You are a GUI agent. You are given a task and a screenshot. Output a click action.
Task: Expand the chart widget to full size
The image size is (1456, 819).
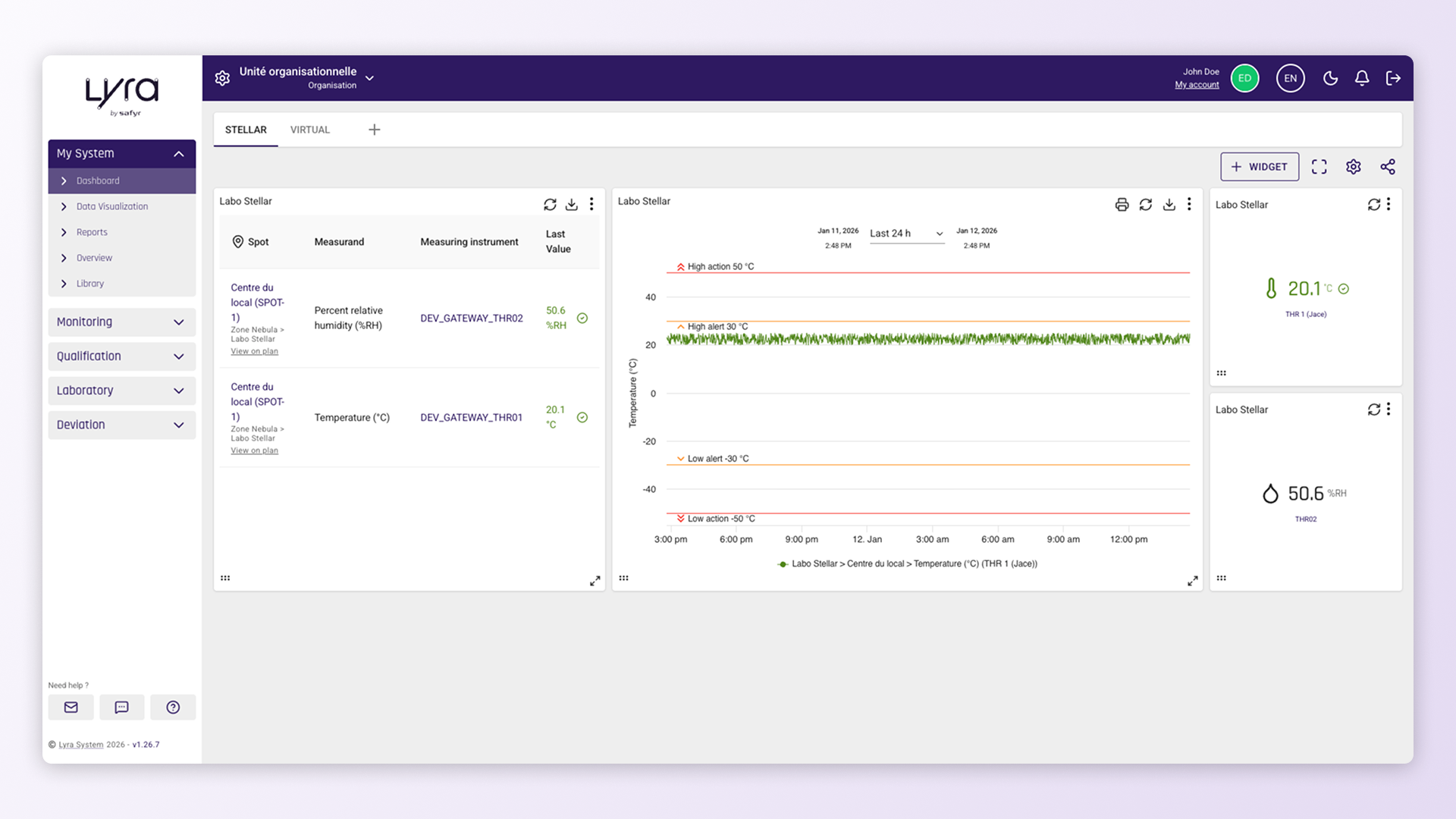(x=1192, y=581)
